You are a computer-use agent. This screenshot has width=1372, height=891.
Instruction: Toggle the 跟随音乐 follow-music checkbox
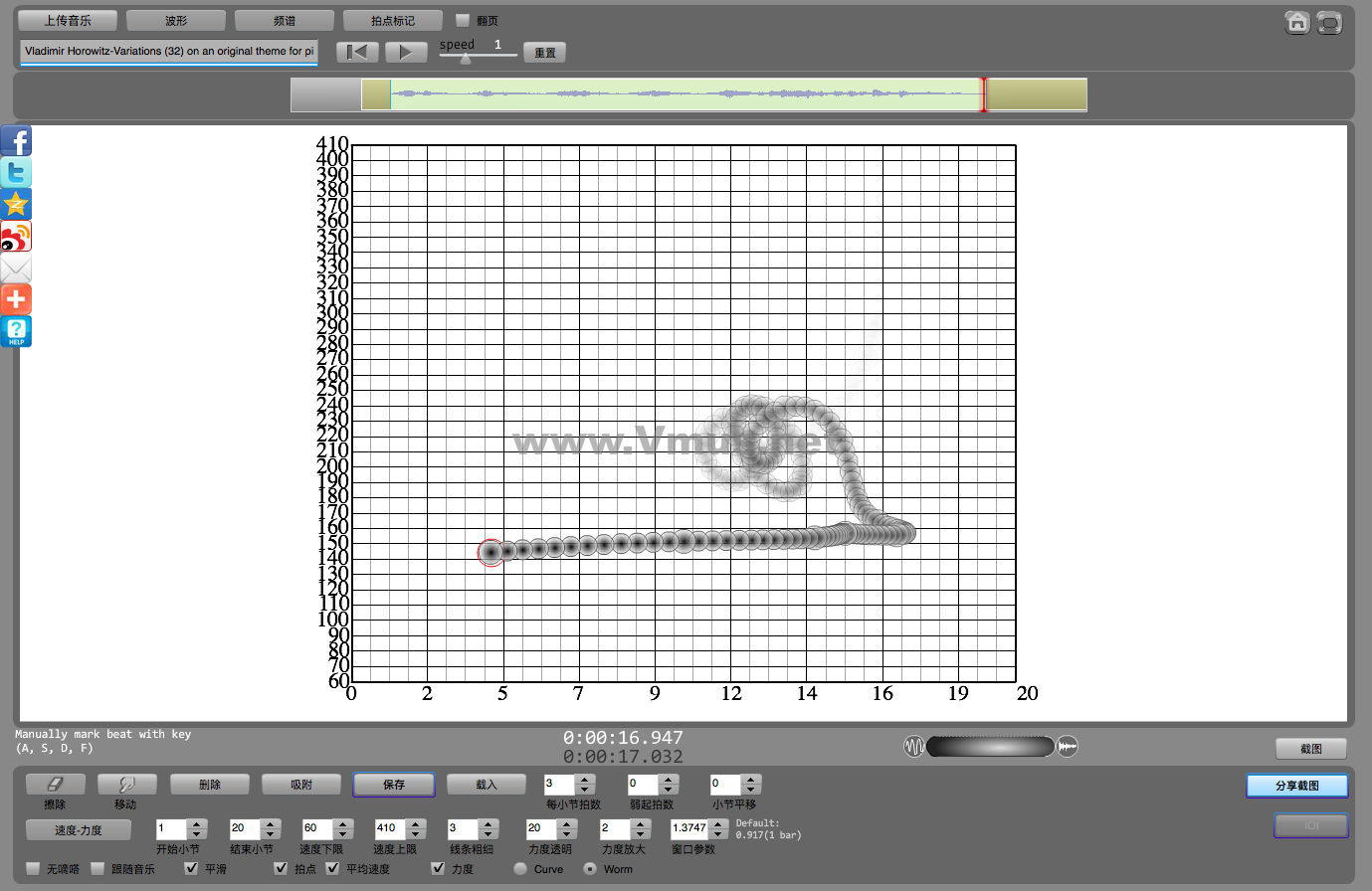point(98,868)
